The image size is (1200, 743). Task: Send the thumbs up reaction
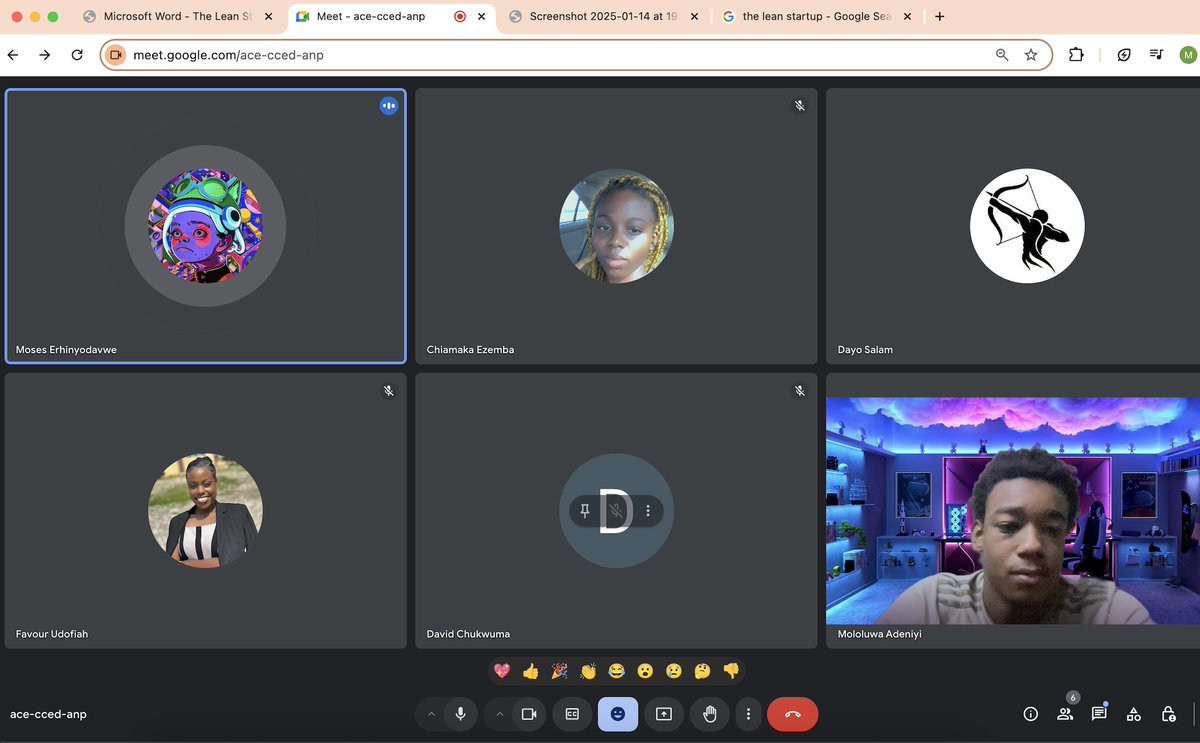tap(531, 671)
